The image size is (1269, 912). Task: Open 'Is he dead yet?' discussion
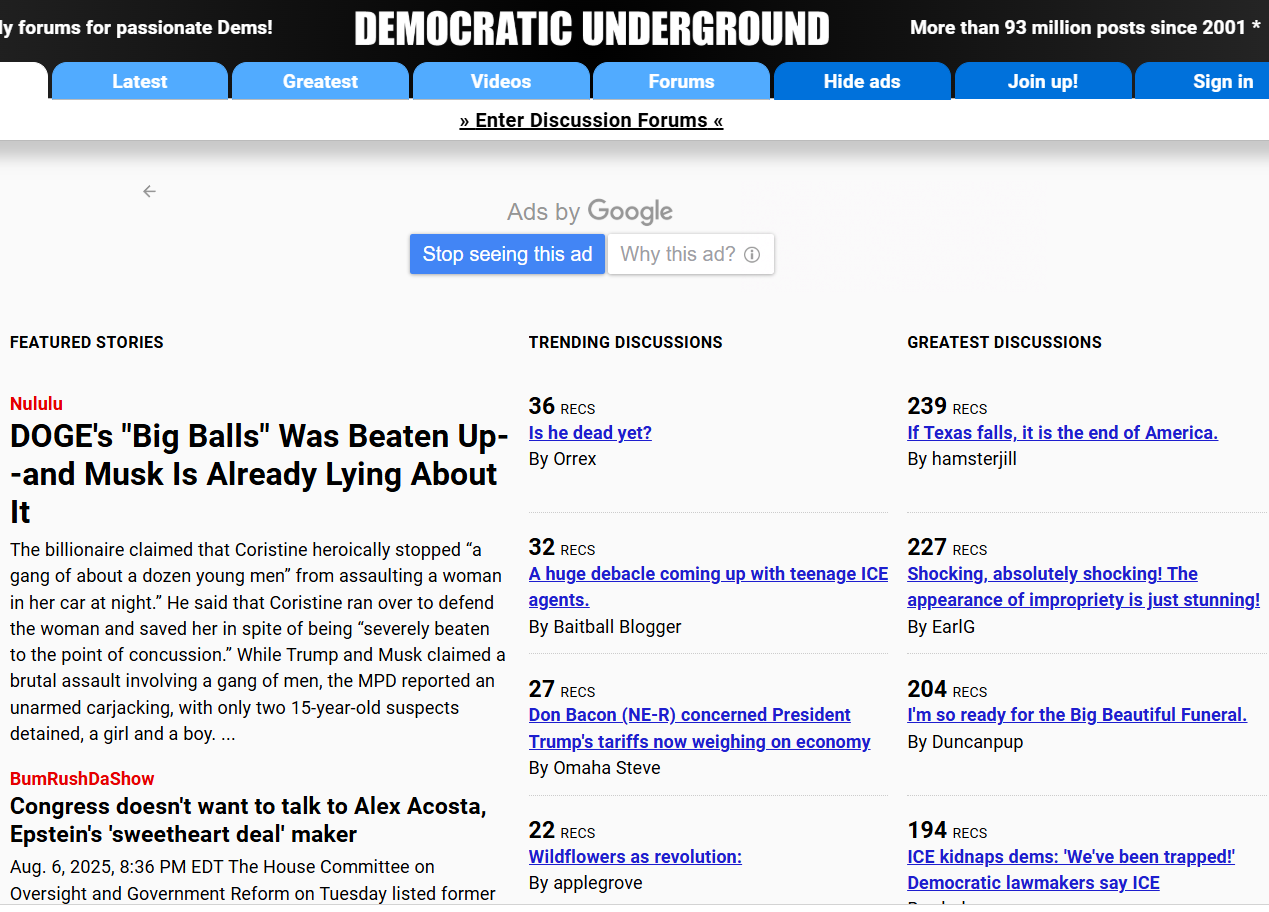(590, 433)
